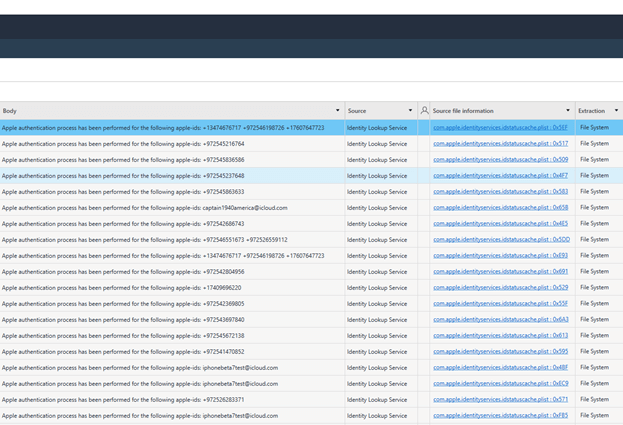
Task: Open the idstatuscache.plist : 0x5EF link
Action: (x=500, y=128)
